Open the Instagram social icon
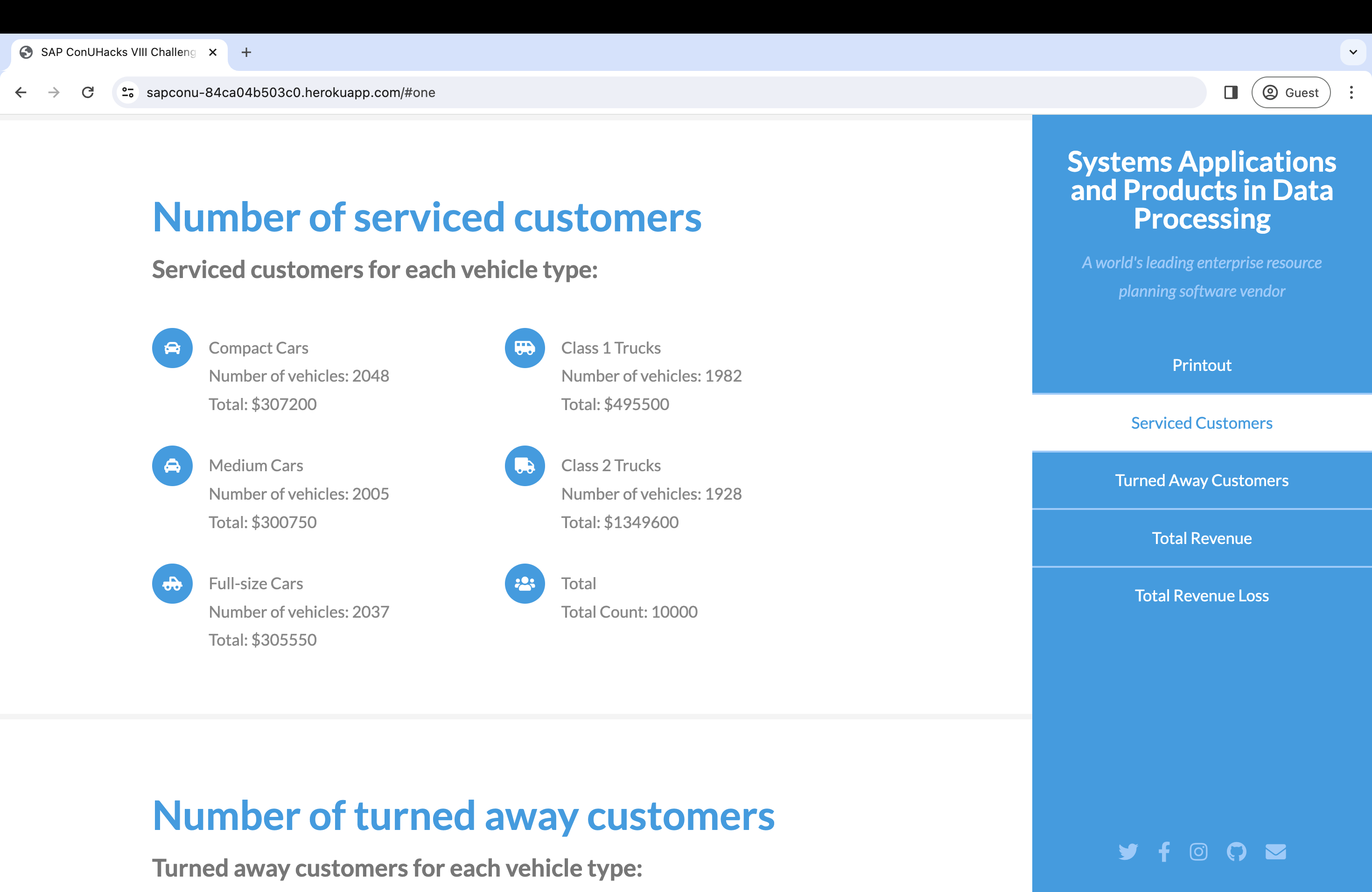This screenshot has height=892, width=1372. click(x=1198, y=852)
